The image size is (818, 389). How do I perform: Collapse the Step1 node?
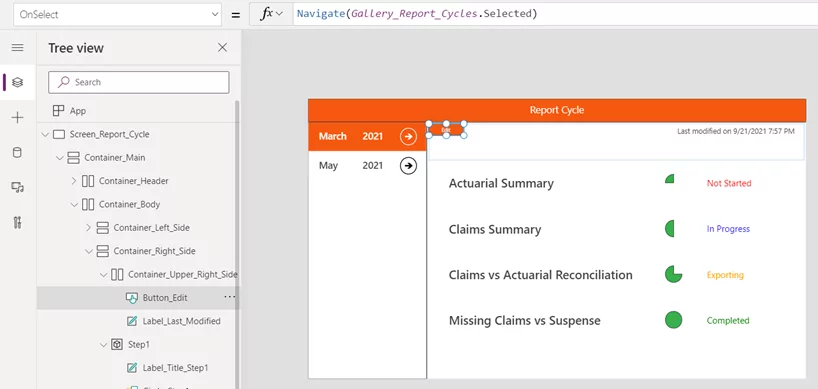[x=103, y=345]
